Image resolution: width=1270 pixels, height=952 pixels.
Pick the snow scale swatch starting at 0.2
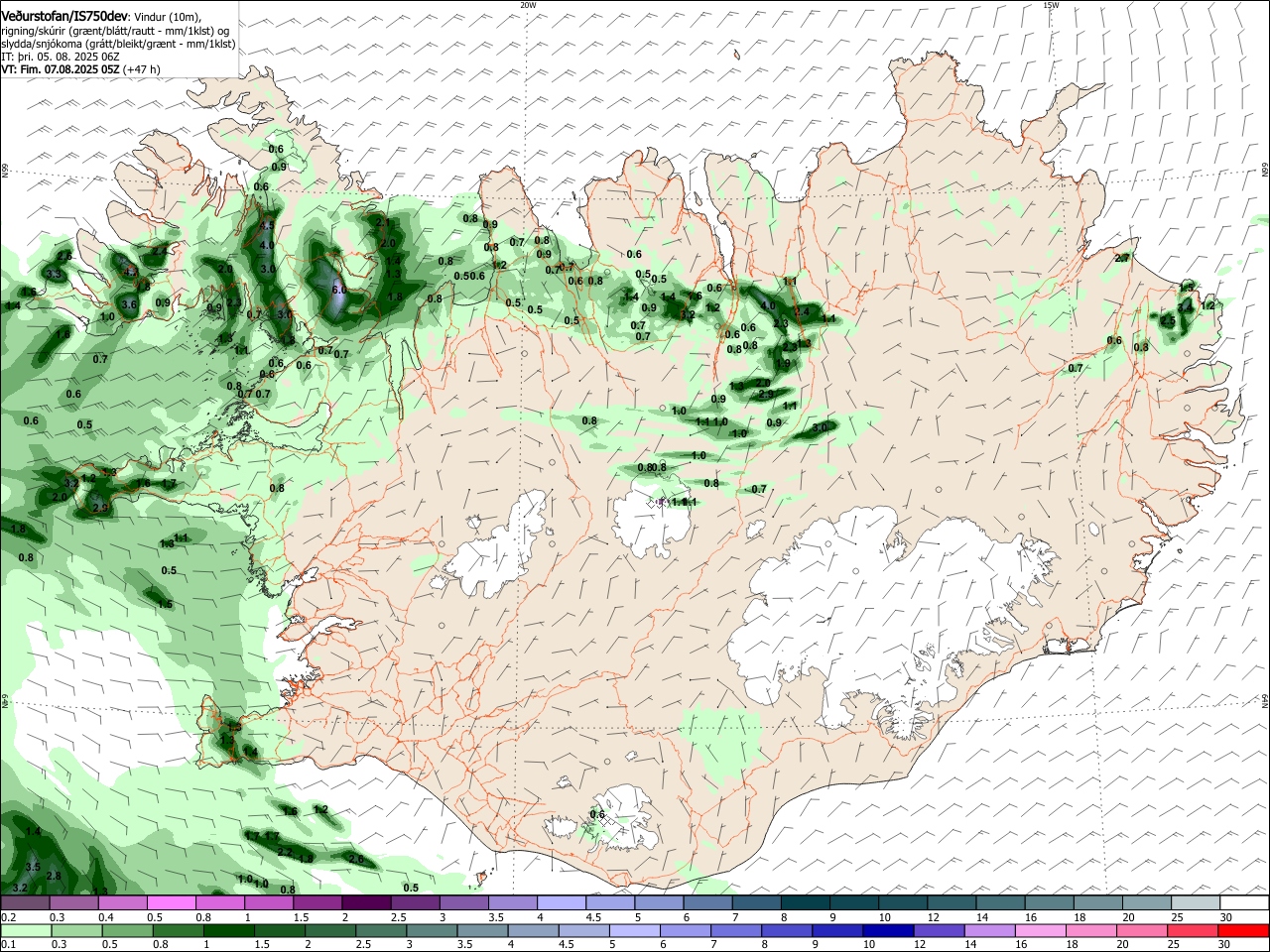point(25,903)
